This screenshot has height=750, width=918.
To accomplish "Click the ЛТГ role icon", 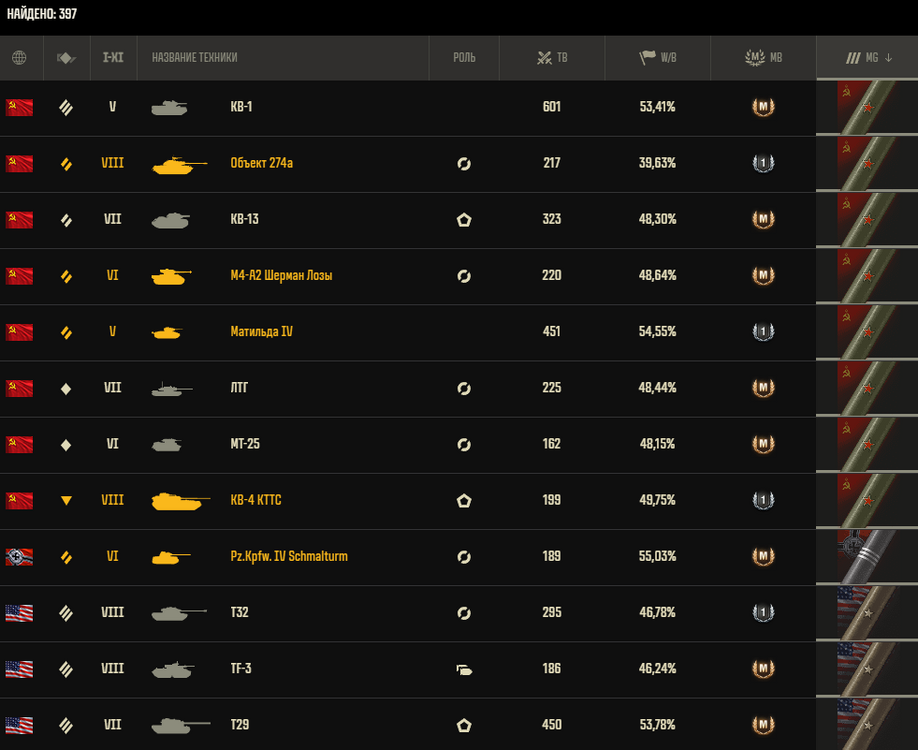I will [464, 388].
